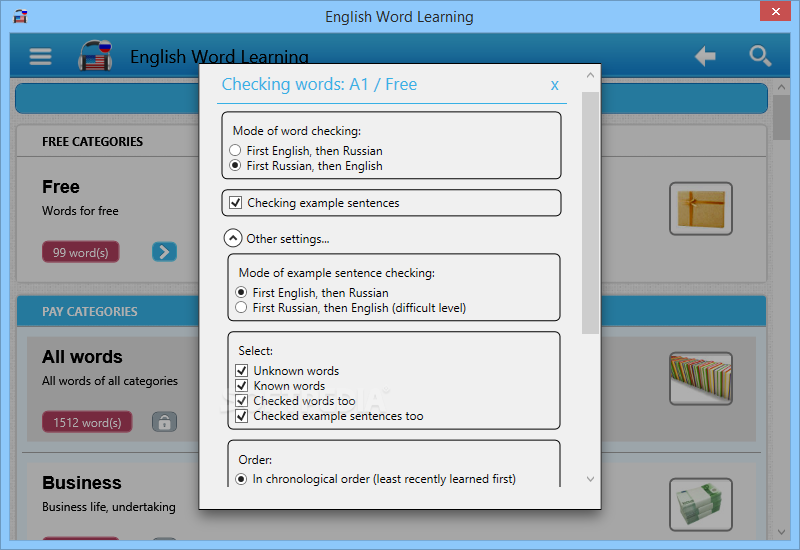Click the title bar app icon
800x550 pixels.
point(20,16)
